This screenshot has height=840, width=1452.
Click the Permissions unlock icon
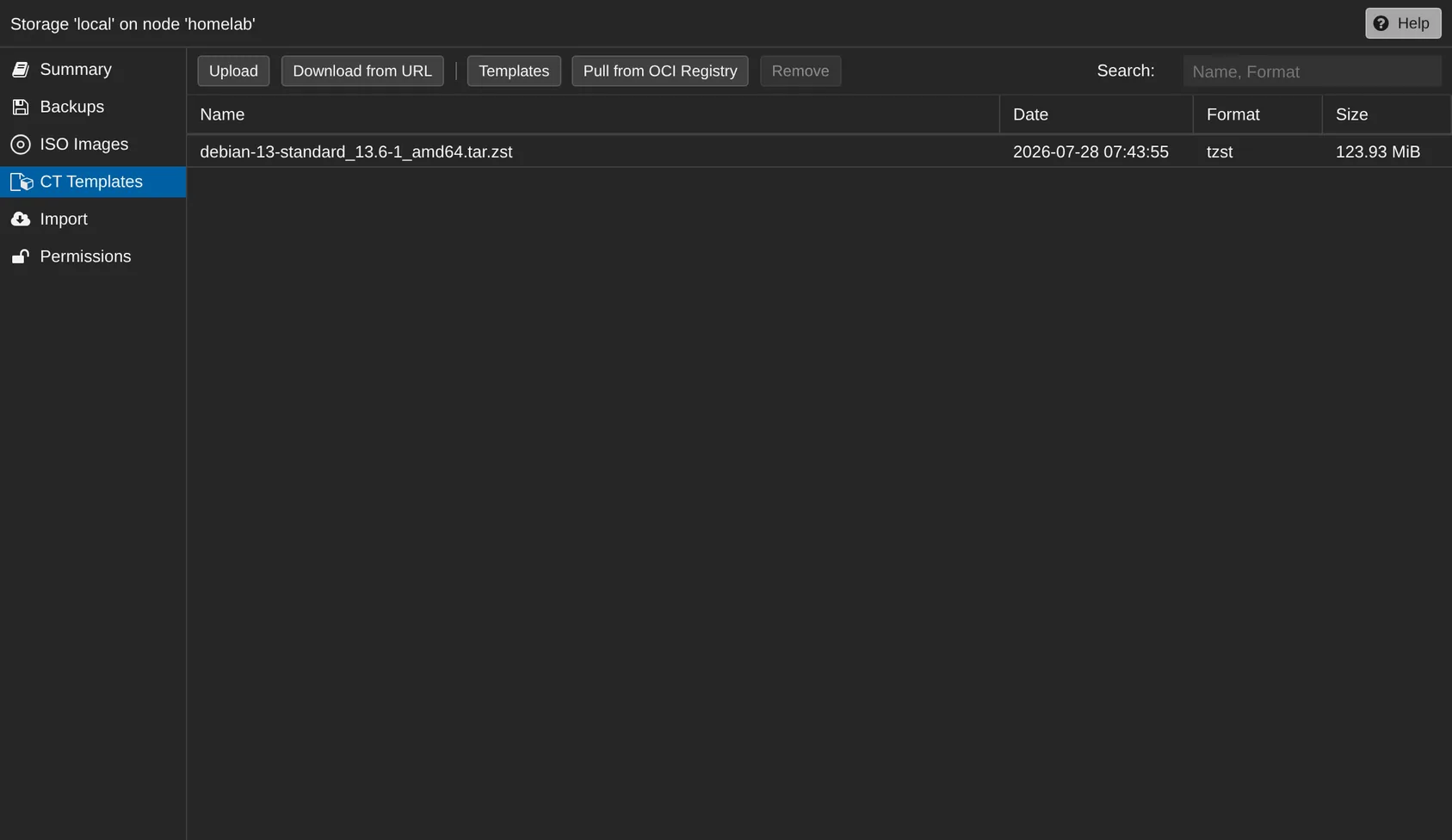click(x=21, y=256)
